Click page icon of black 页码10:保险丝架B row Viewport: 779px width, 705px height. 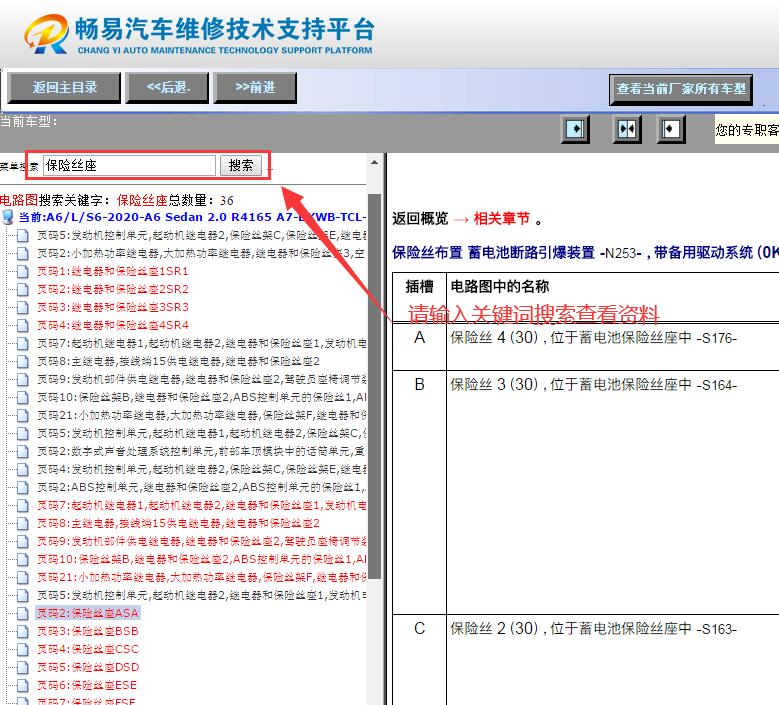[22, 397]
